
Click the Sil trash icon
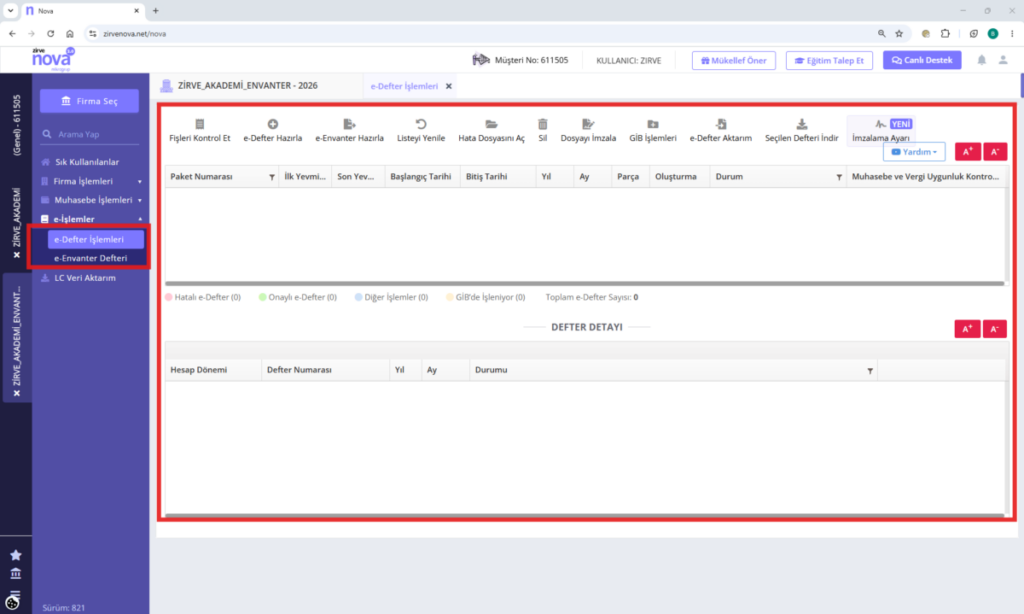coord(543,124)
